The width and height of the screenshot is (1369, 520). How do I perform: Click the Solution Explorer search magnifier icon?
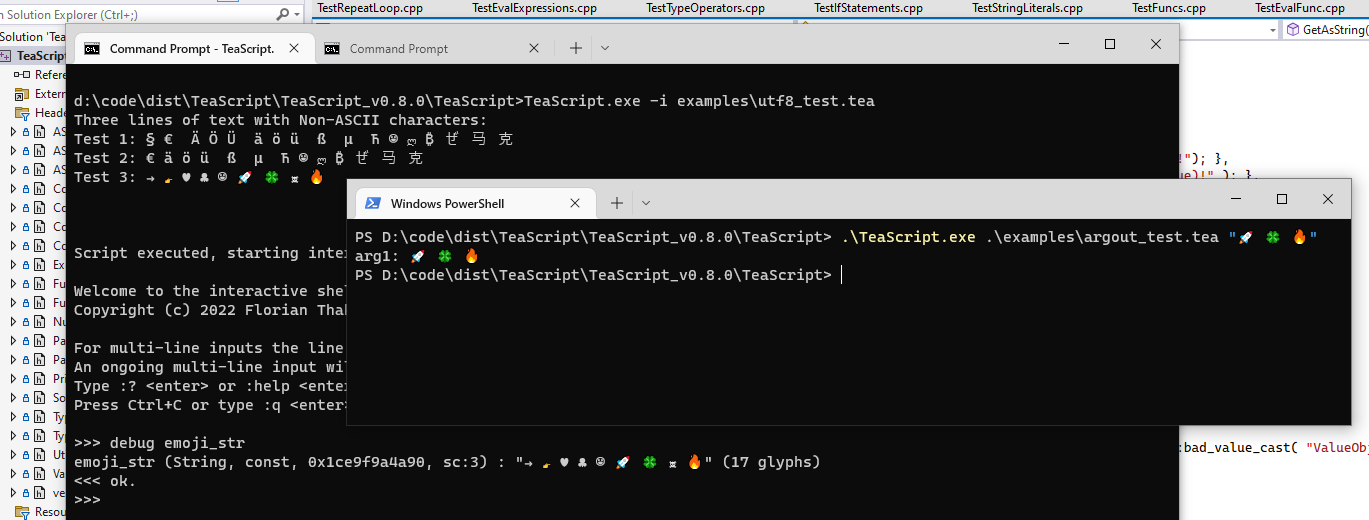pos(283,14)
